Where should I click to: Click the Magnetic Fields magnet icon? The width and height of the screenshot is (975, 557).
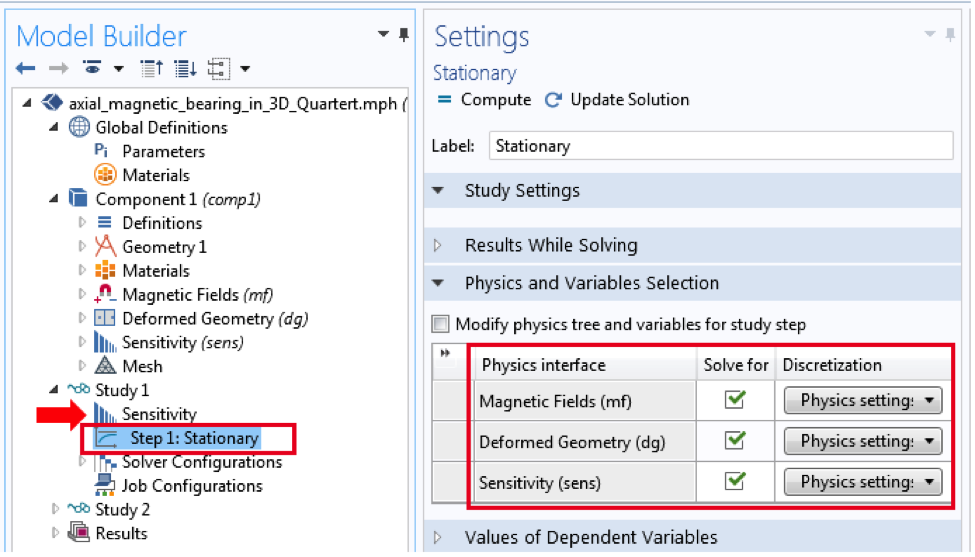coord(104,293)
